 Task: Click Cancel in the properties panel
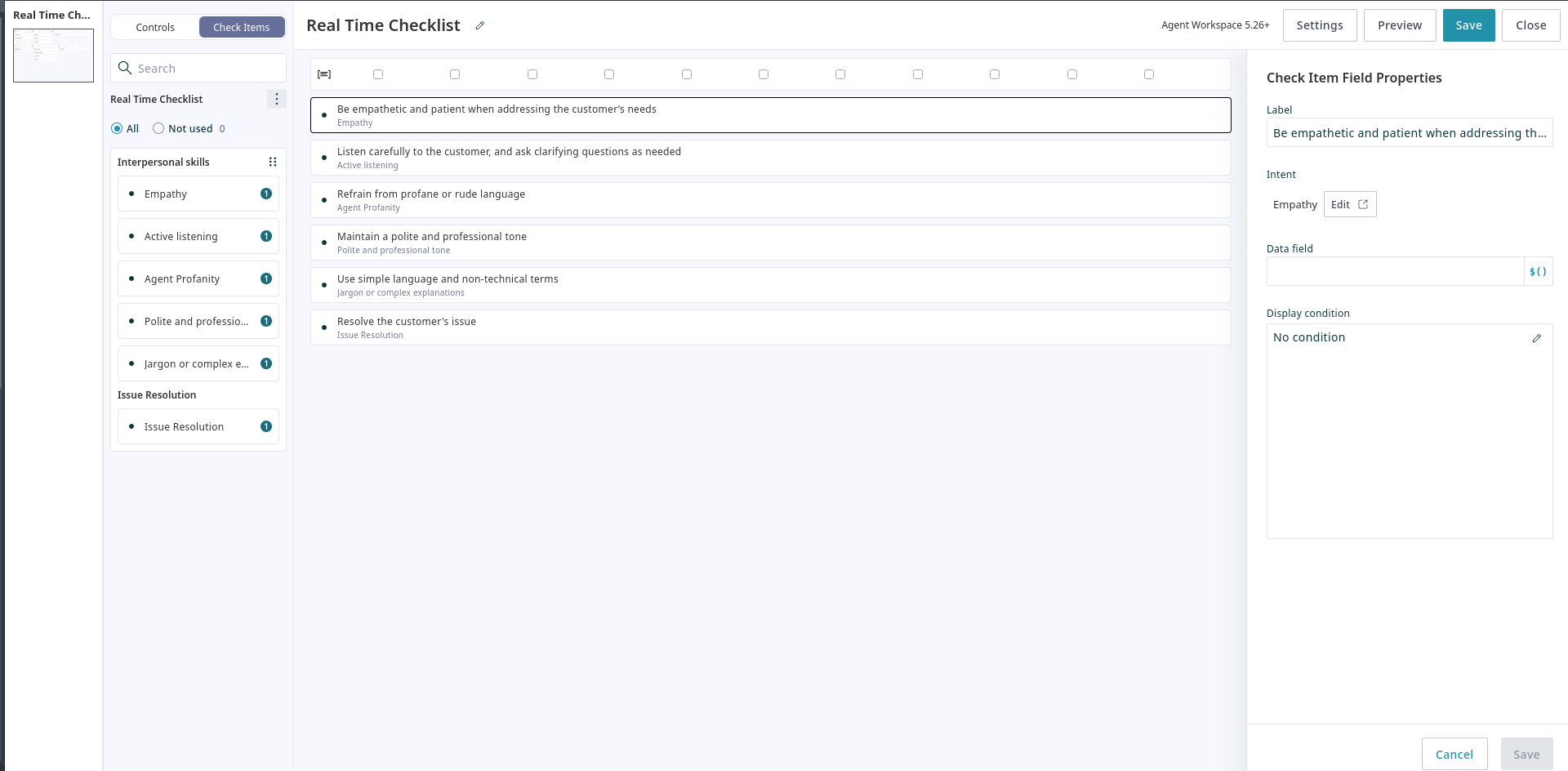coord(1454,754)
